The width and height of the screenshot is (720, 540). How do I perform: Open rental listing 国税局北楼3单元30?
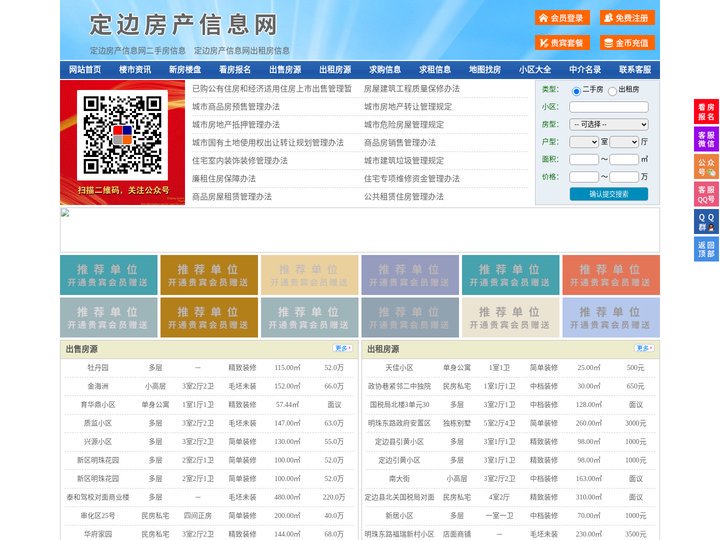(x=399, y=405)
